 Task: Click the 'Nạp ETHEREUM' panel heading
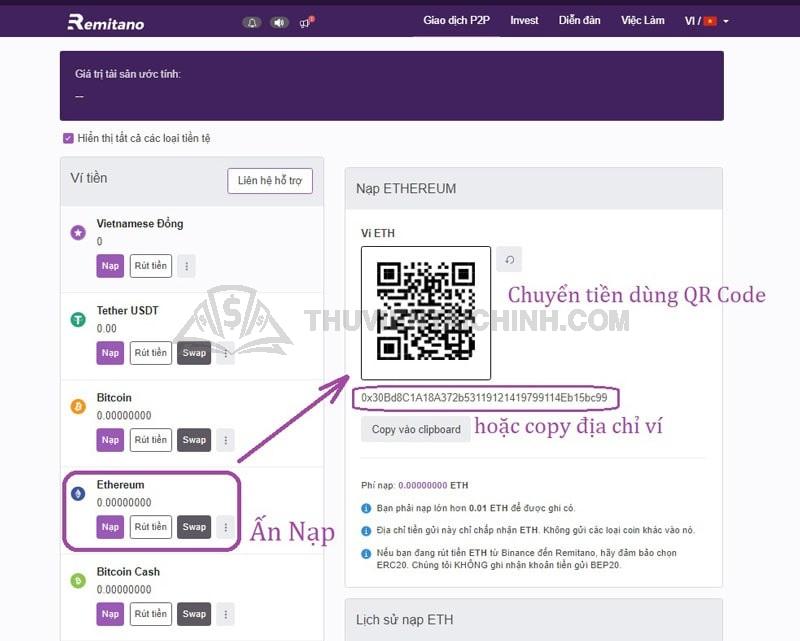tap(406, 188)
